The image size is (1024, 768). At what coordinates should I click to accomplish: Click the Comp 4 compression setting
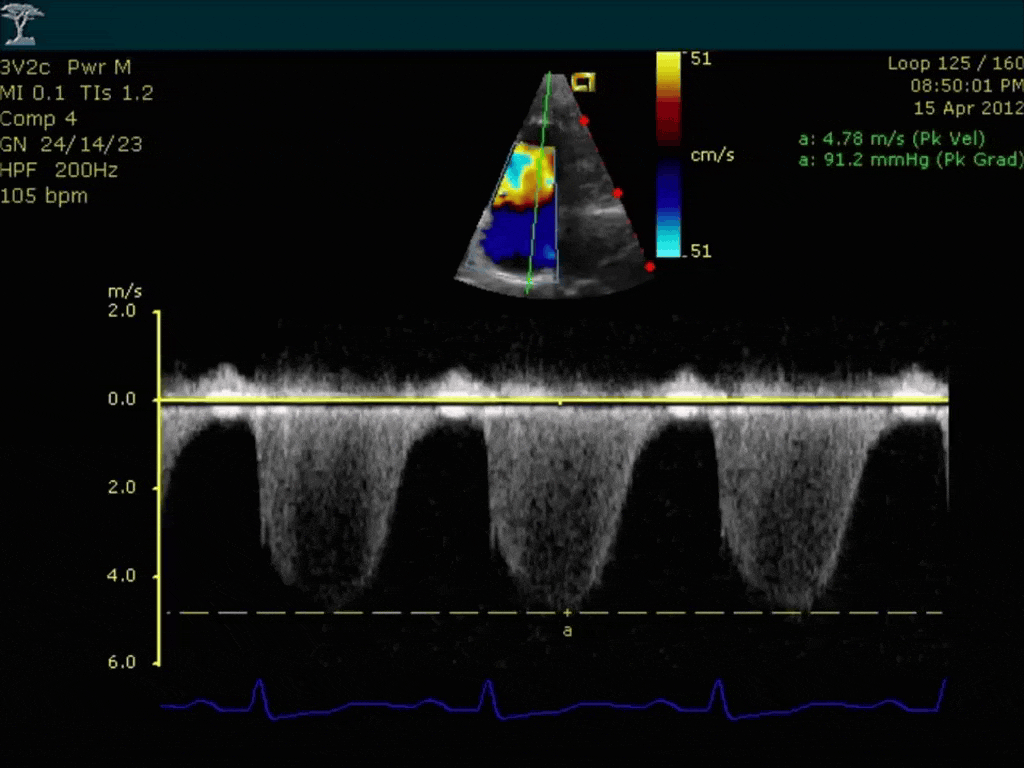39,119
